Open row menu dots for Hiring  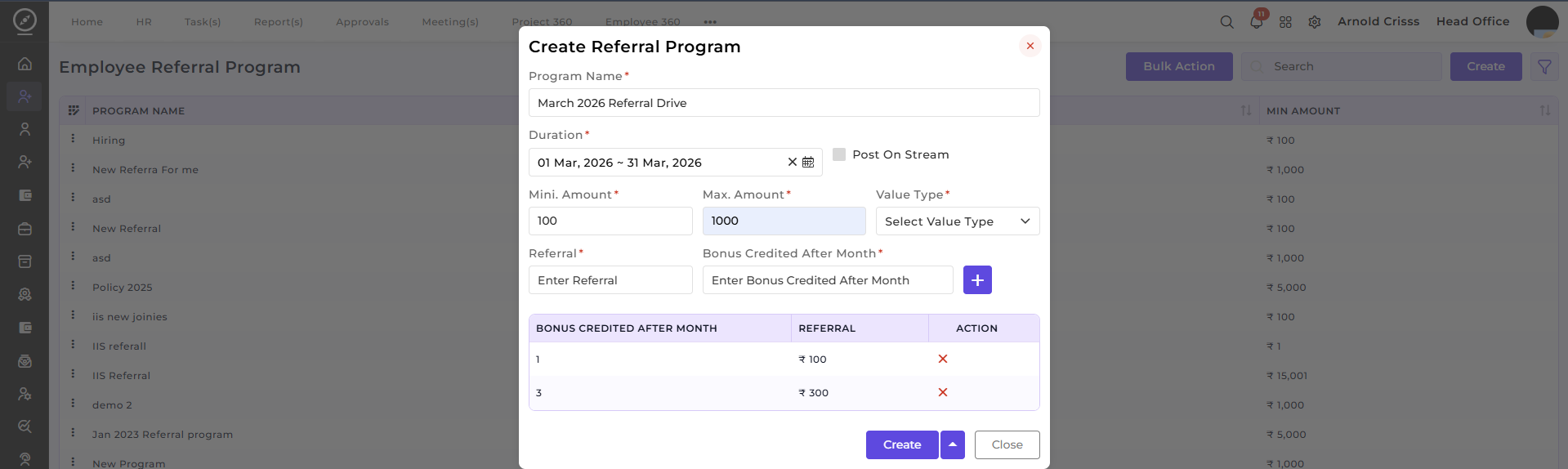coord(73,139)
